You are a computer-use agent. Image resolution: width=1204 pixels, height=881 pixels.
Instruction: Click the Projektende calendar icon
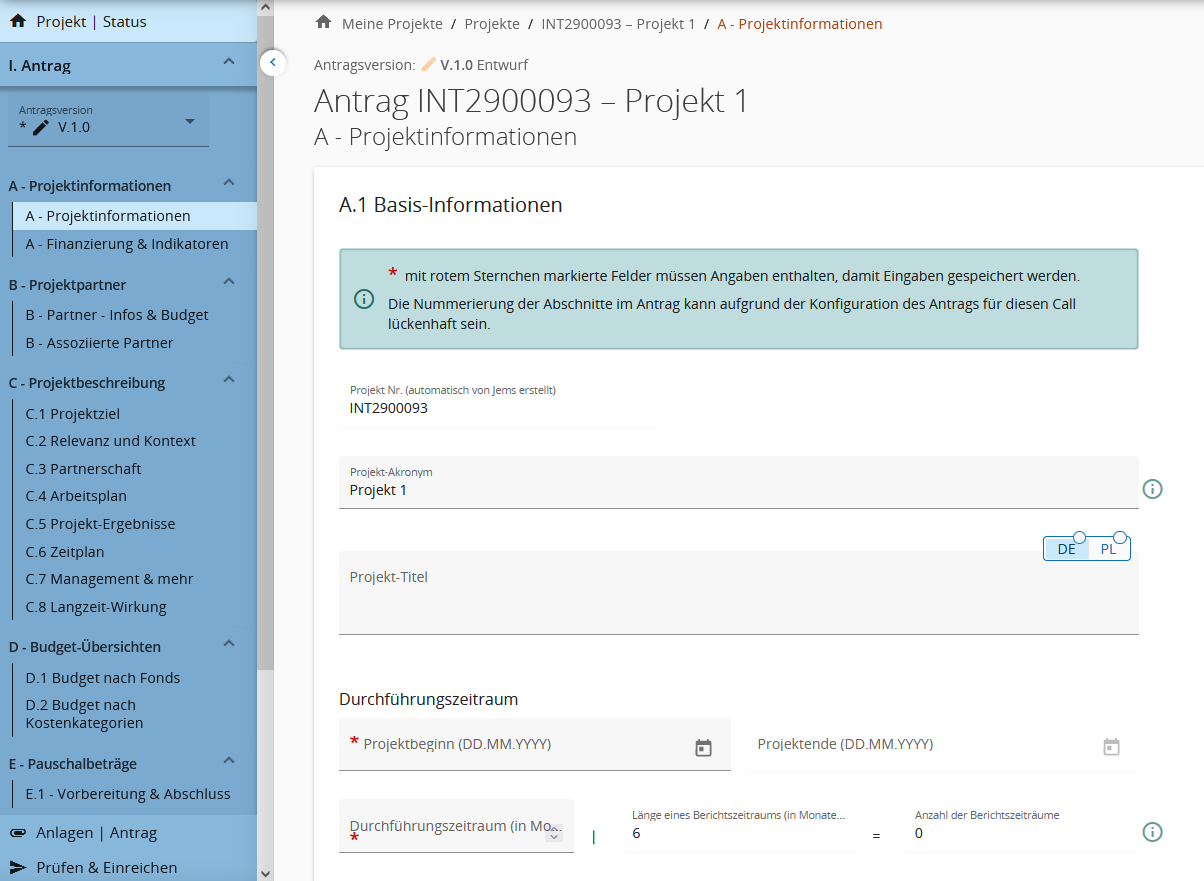click(1111, 747)
